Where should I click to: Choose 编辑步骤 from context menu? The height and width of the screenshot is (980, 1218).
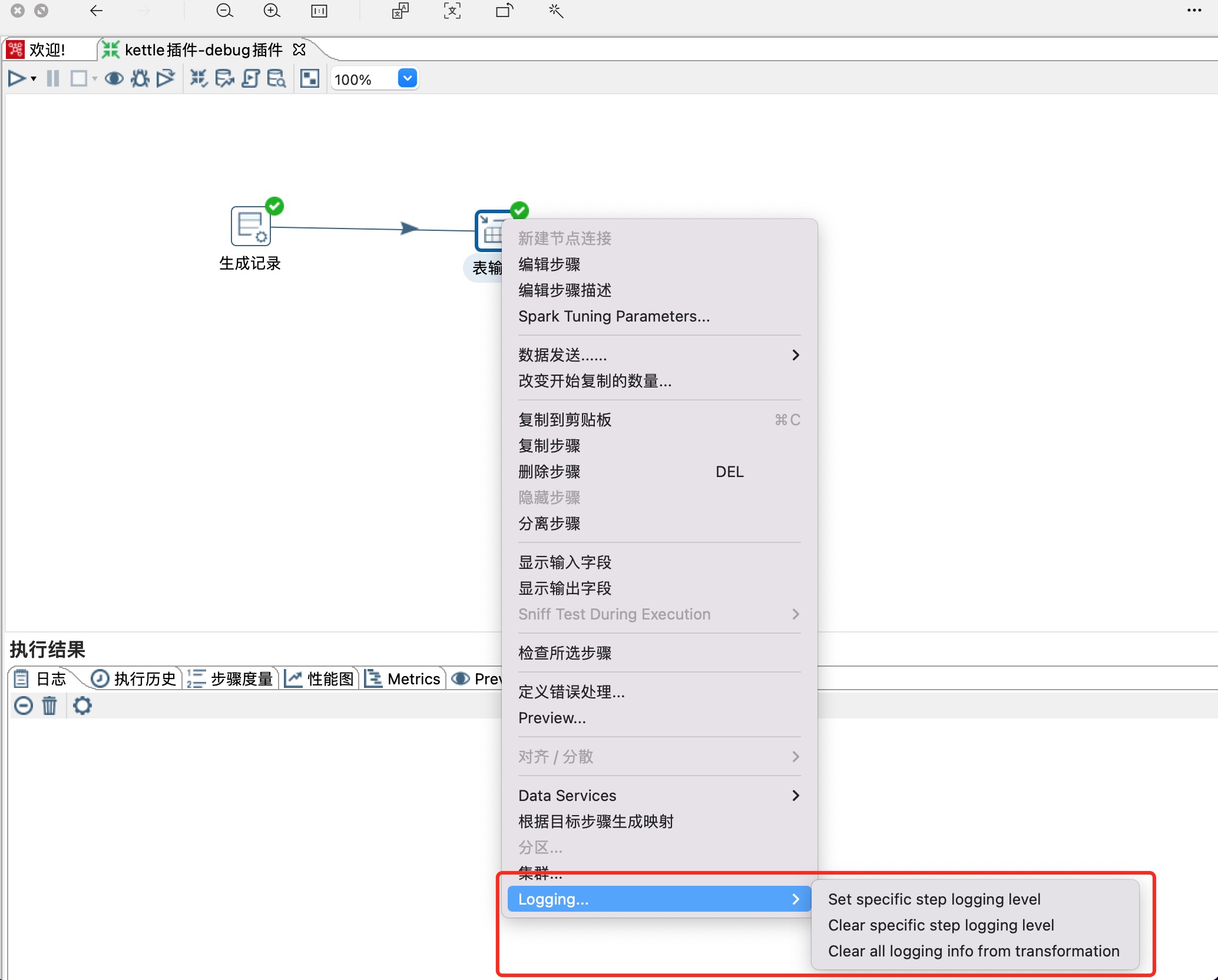pyautogui.click(x=549, y=264)
